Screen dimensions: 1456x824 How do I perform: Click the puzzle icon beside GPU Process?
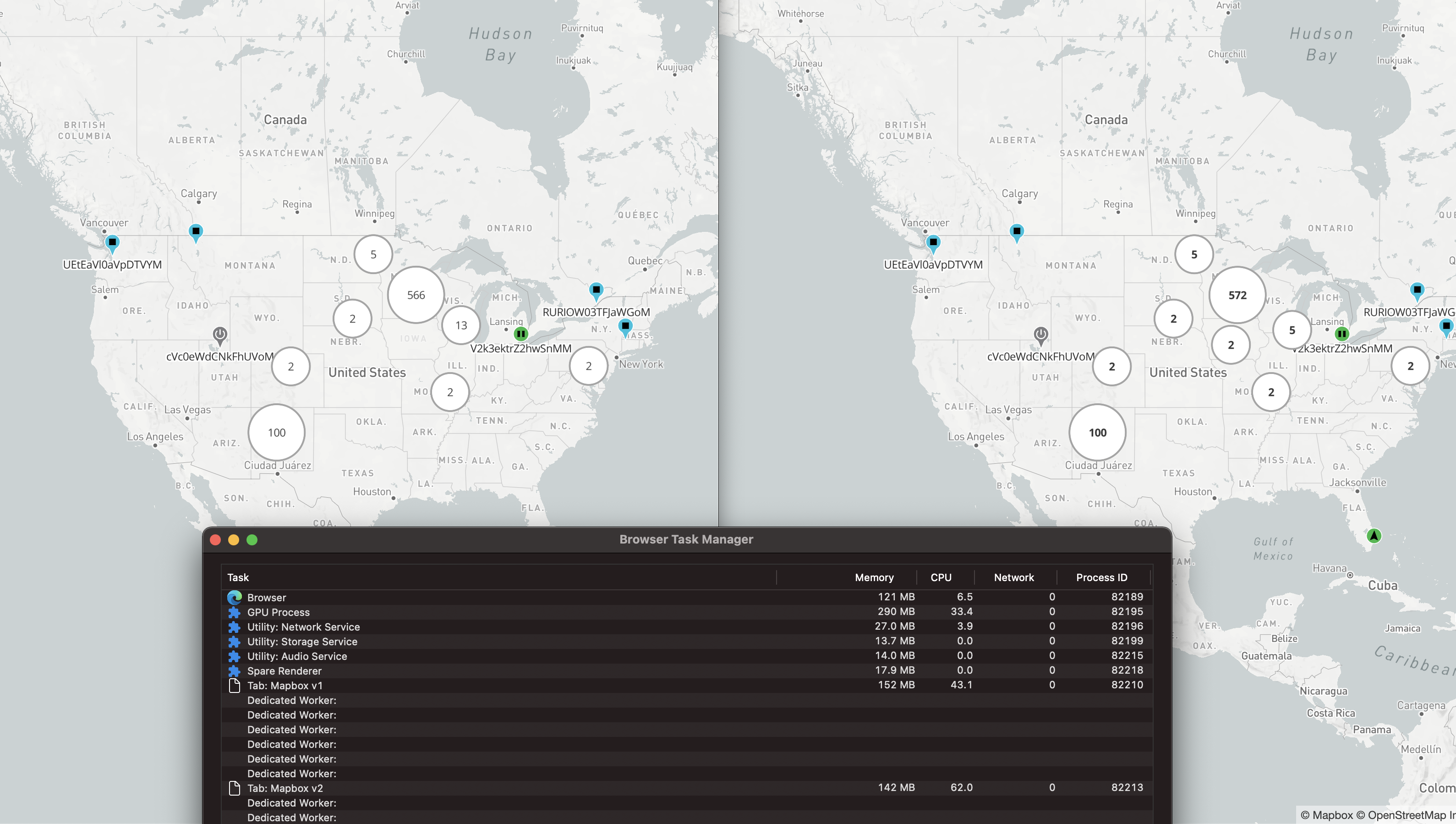pyautogui.click(x=234, y=612)
